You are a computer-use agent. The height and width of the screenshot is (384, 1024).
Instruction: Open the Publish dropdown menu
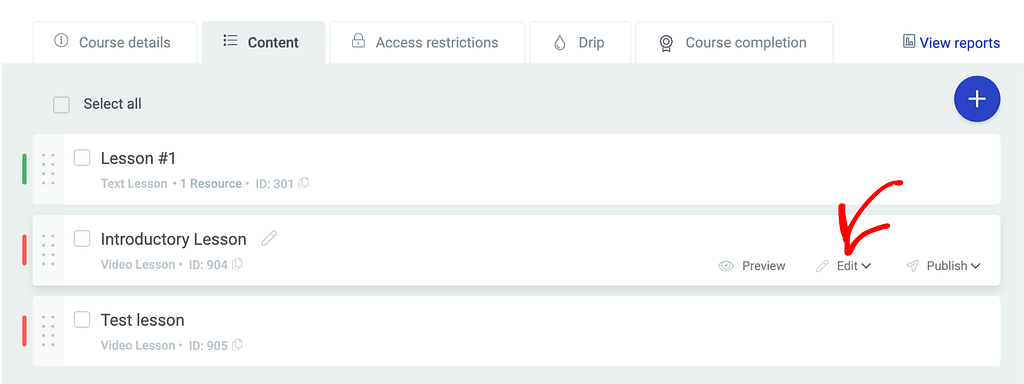pyautogui.click(x=943, y=266)
